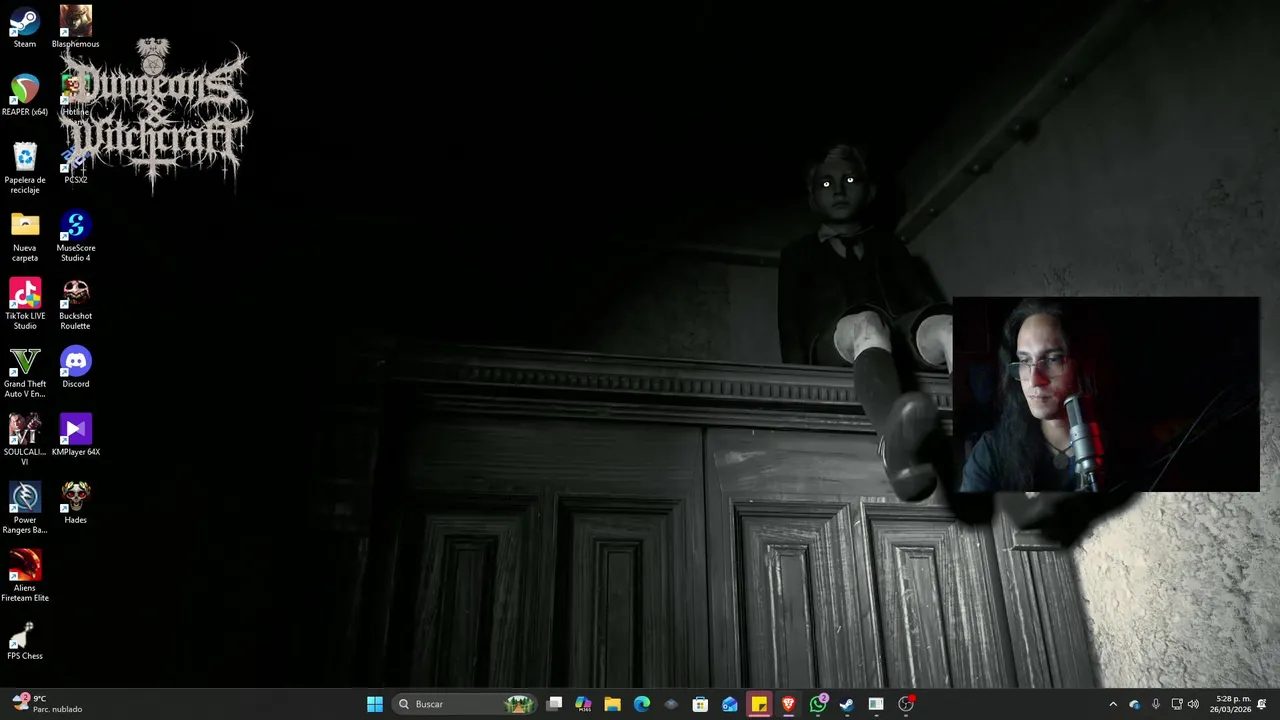Select the Discord desktop shortcut
The height and width of the screenshot is (720, 1280).
point(75,367)
